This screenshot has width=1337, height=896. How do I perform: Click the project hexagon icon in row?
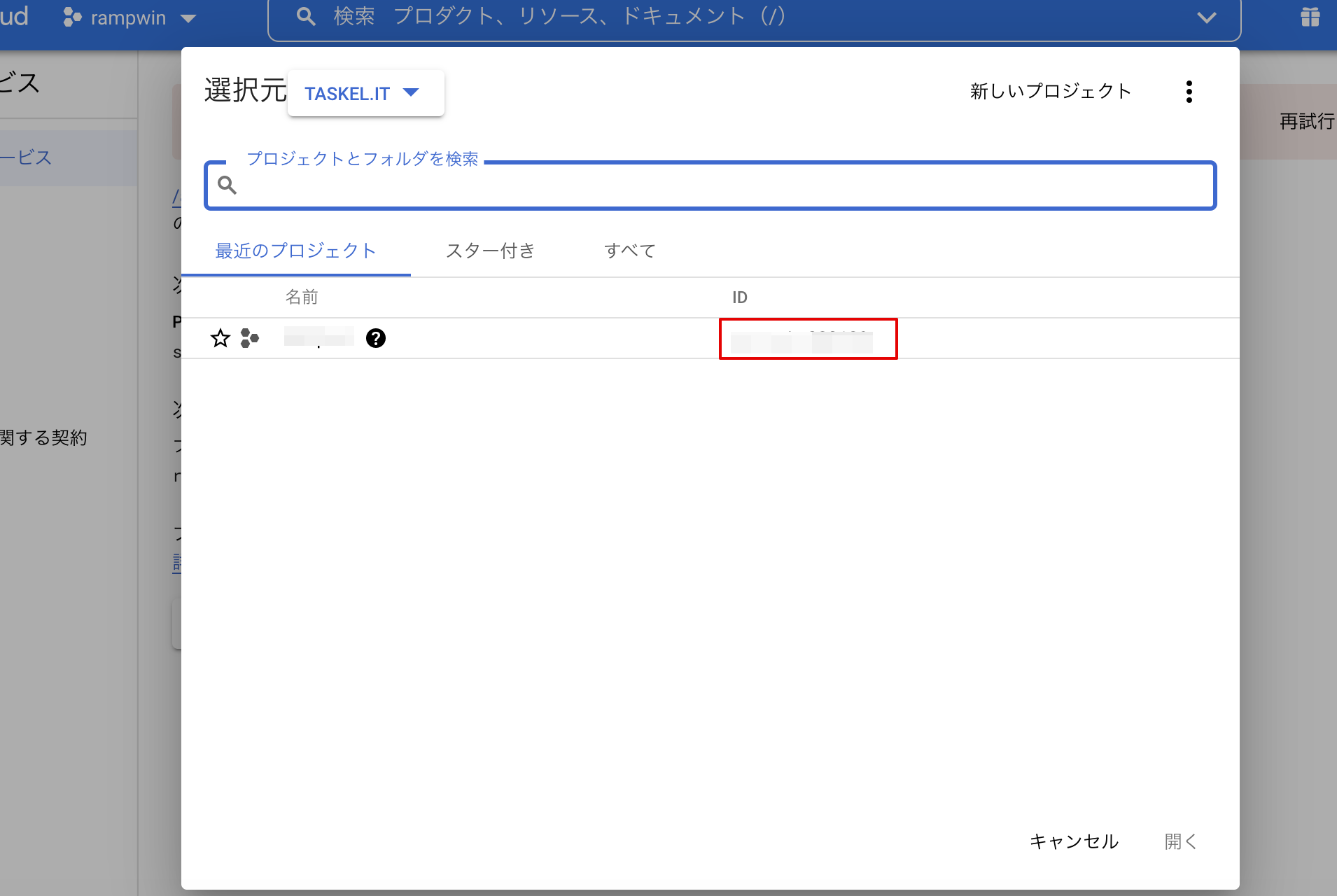pyautogui.click(x=249, y=339)
